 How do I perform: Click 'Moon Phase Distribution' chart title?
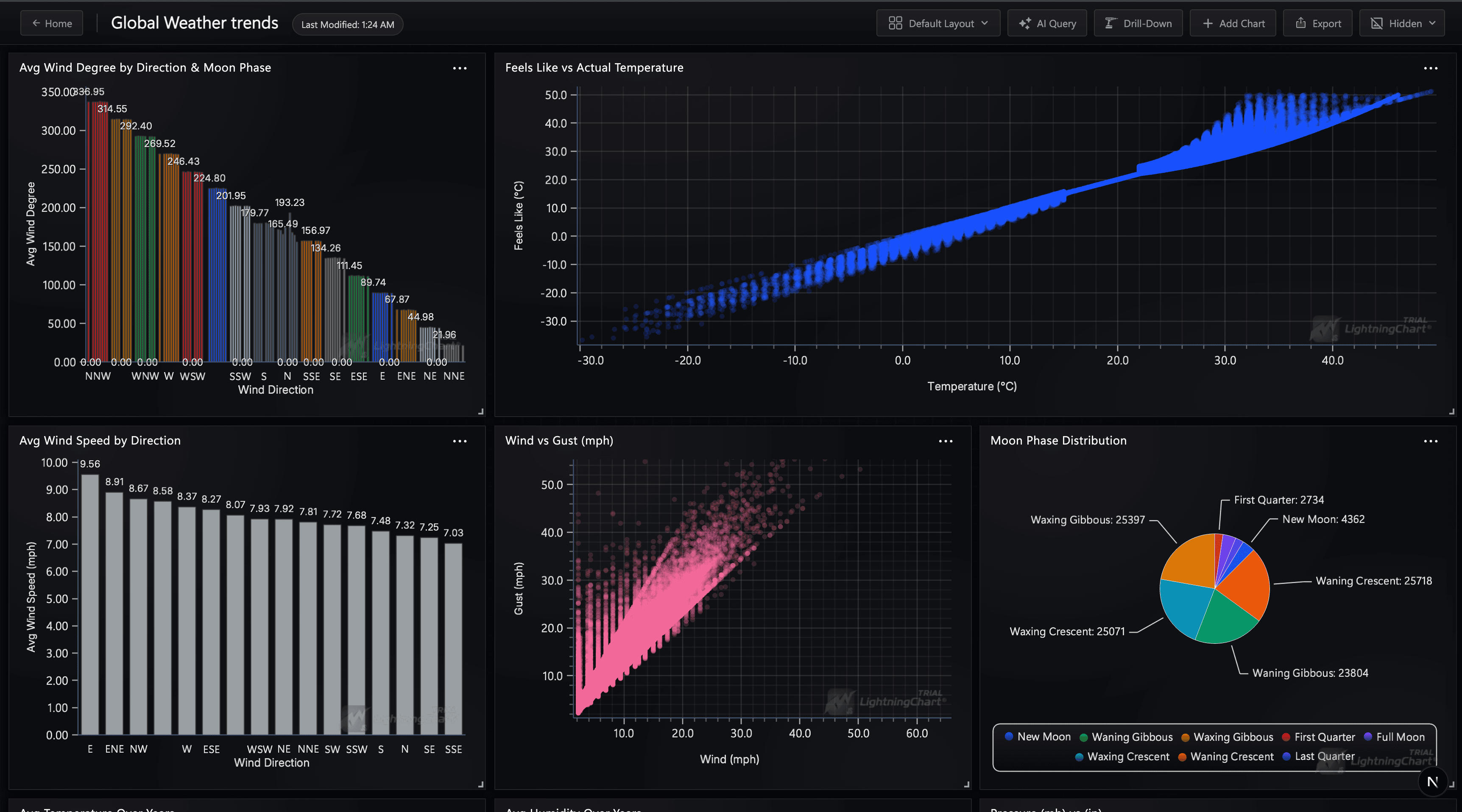(x=1058, y=440)
